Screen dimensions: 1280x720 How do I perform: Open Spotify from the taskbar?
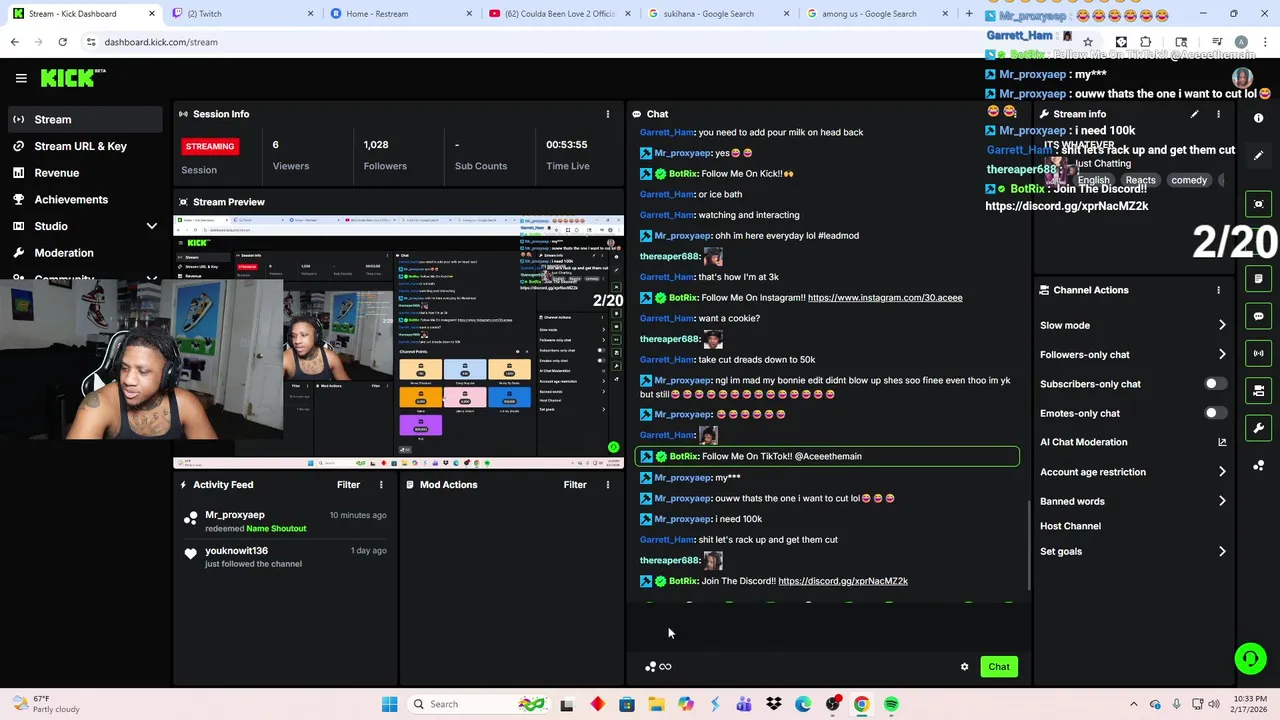891,704
